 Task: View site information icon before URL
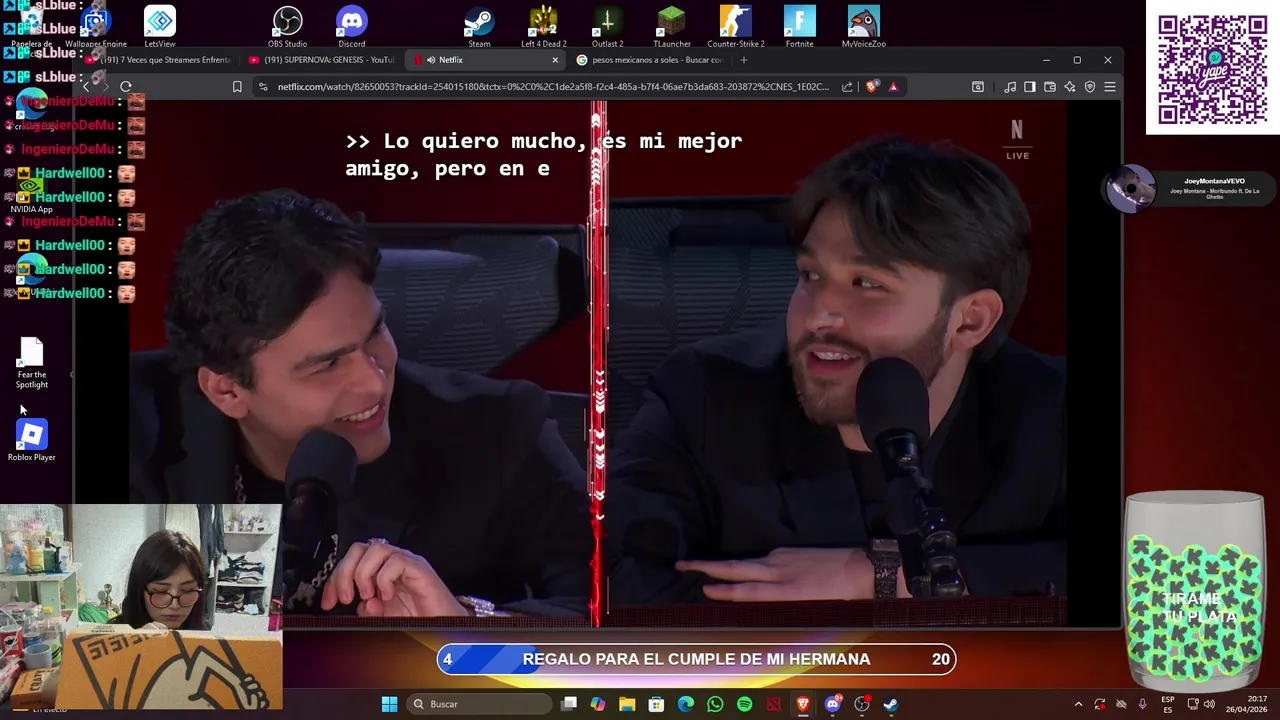point(263,87)
